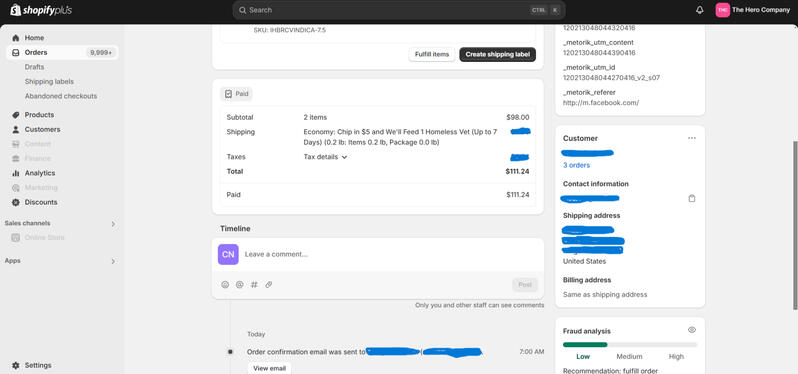Click the CN staff avatar
Viewport: 798px width, 374px height.
pos(228,254)
